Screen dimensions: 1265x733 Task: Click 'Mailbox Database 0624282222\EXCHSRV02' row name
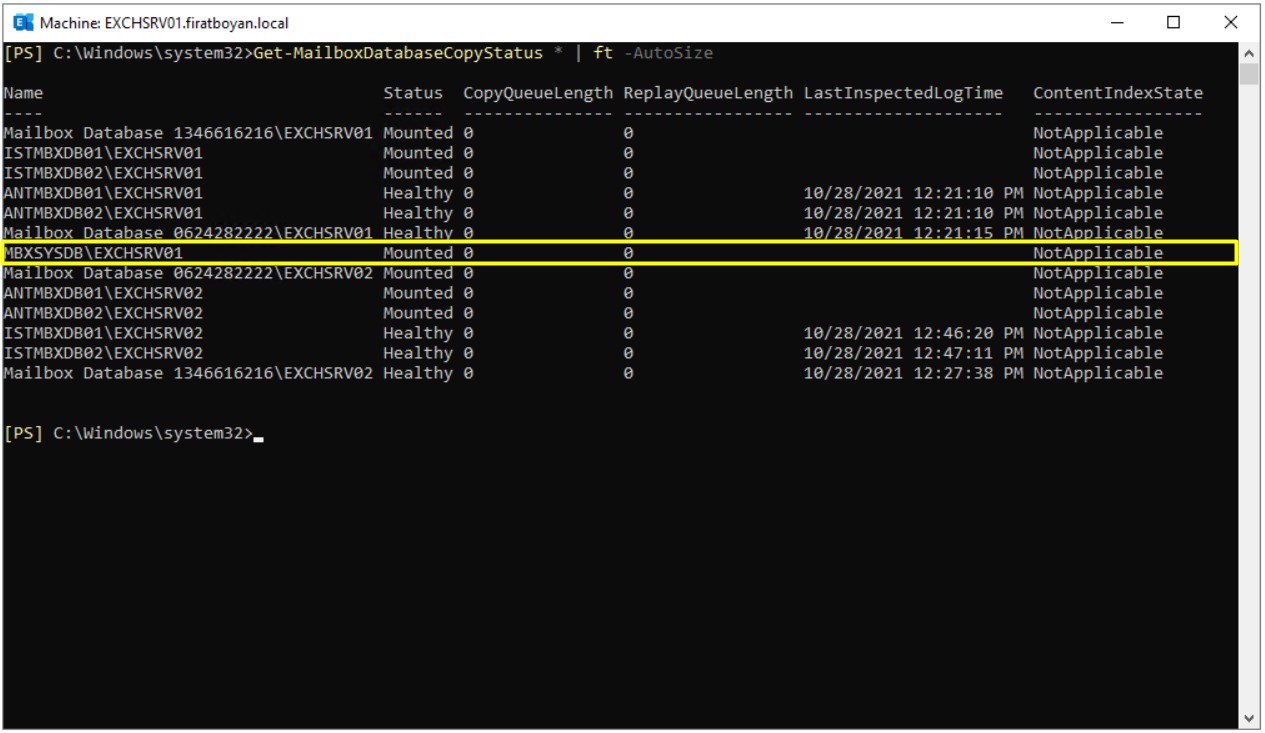(x=189, y=273)
